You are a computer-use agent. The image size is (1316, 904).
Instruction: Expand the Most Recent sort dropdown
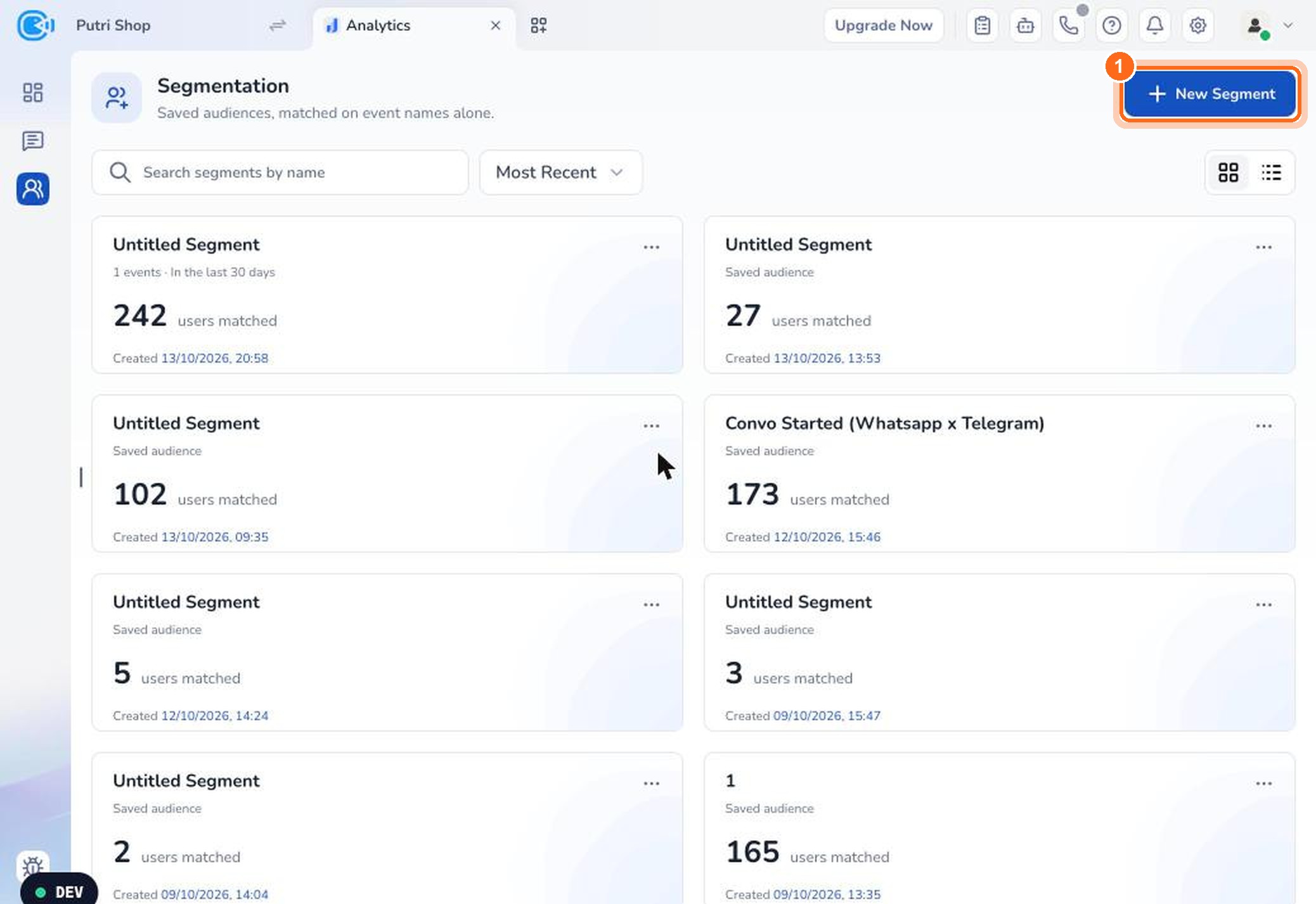[x=561, y=172]
